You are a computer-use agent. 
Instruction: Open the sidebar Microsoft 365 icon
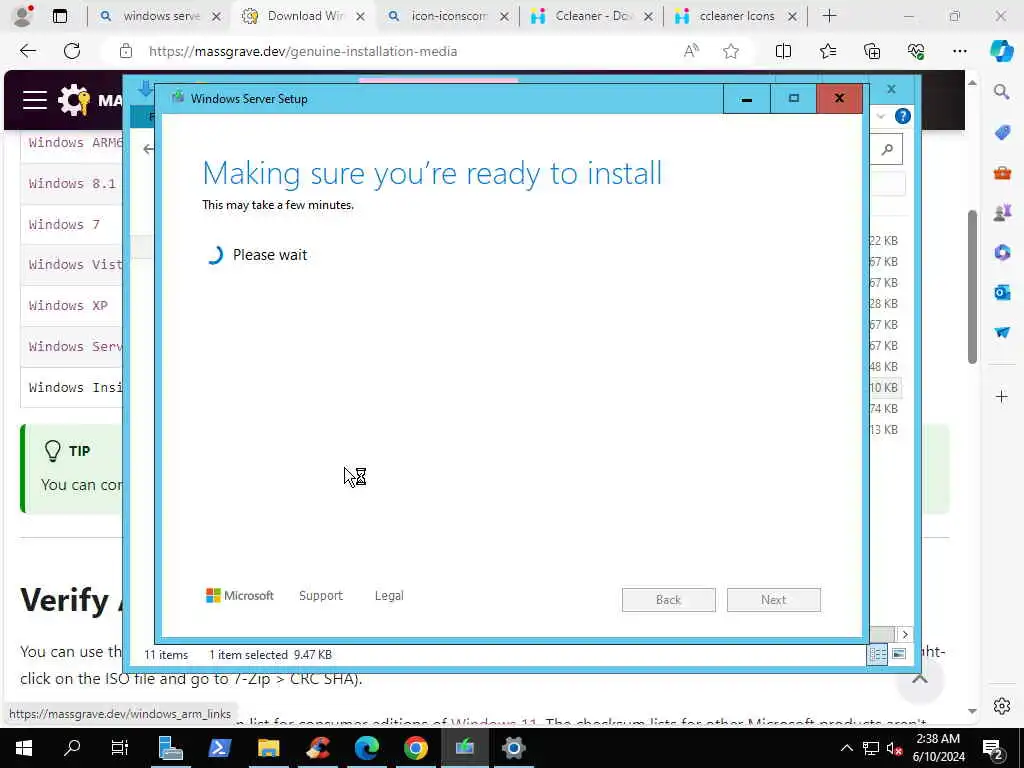pos(1002,252)
